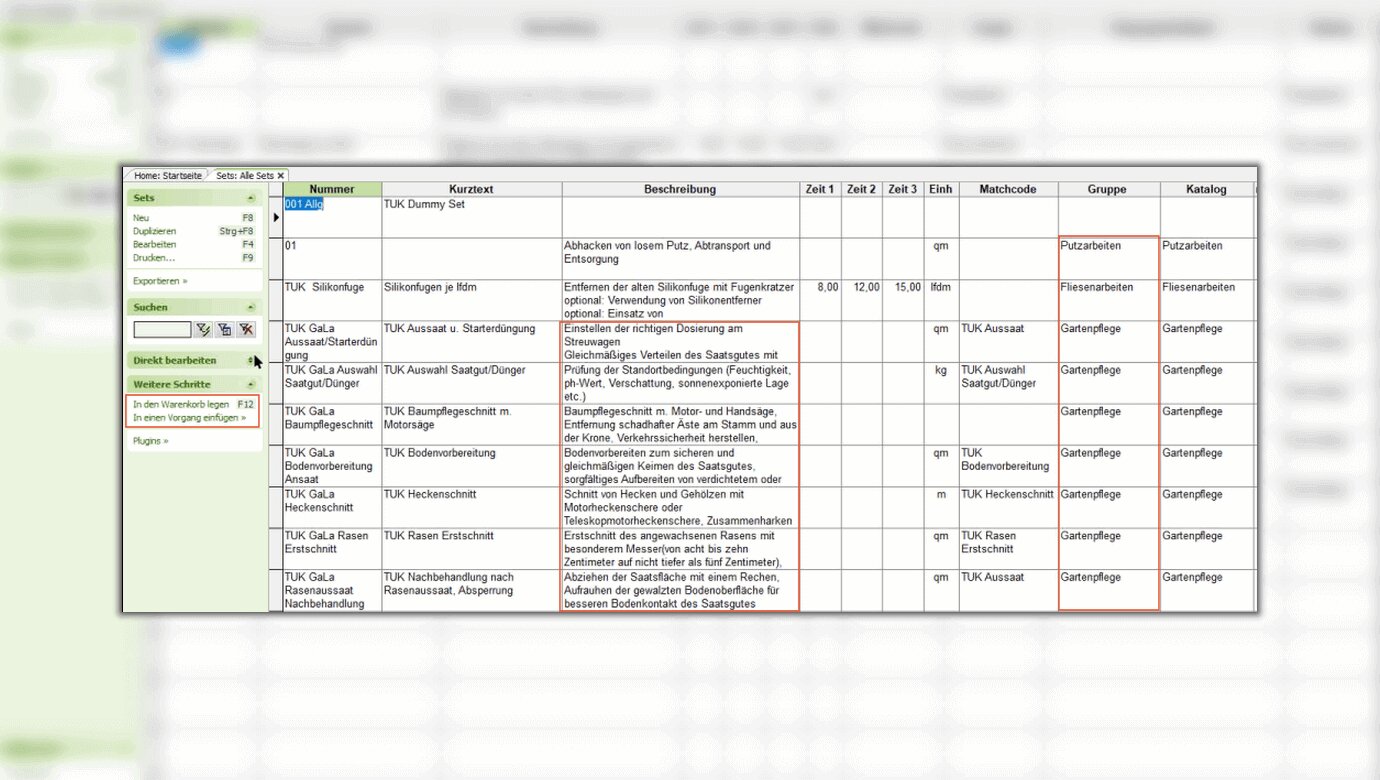Click the Duplizieren link
The width and height of the screenshot is (1380, 780).
click(x=154, y=231)
